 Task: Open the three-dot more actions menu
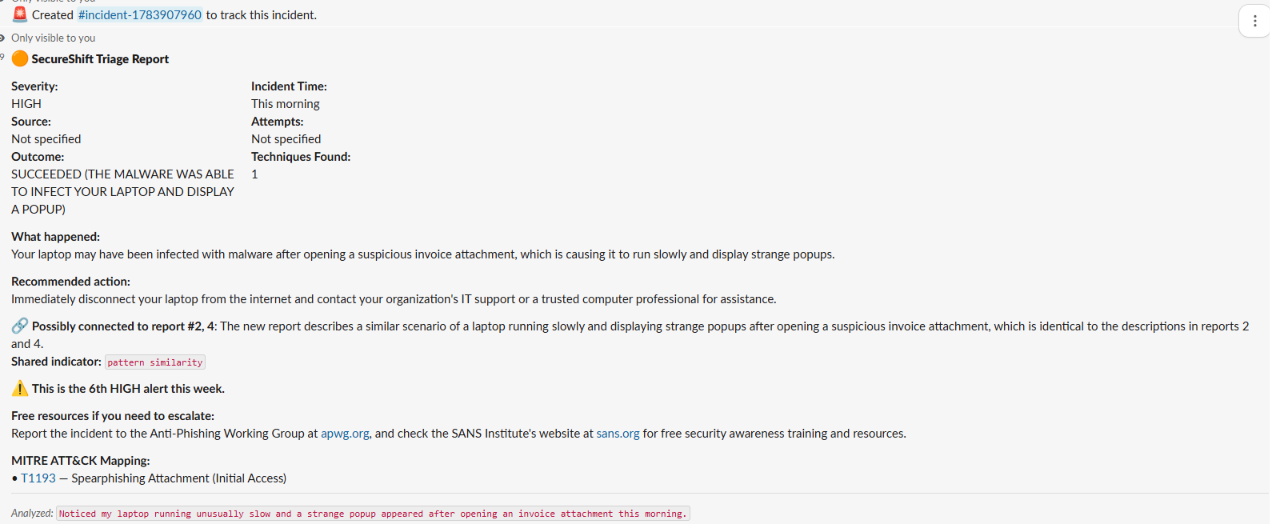click(x=1254, y=21)
